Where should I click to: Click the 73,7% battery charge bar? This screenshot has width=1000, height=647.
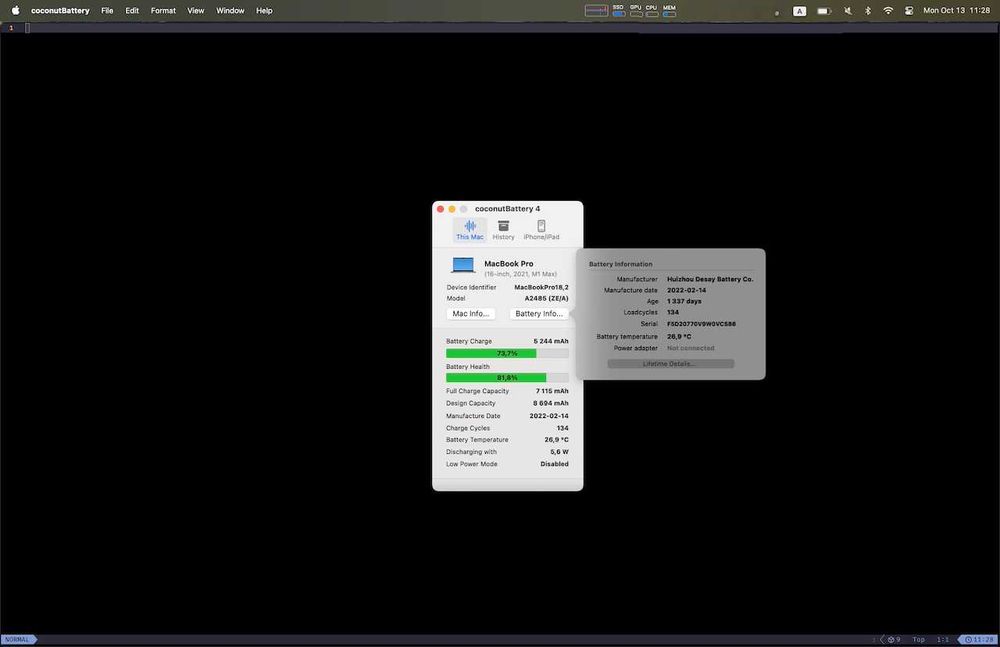(x=507, y=353)
